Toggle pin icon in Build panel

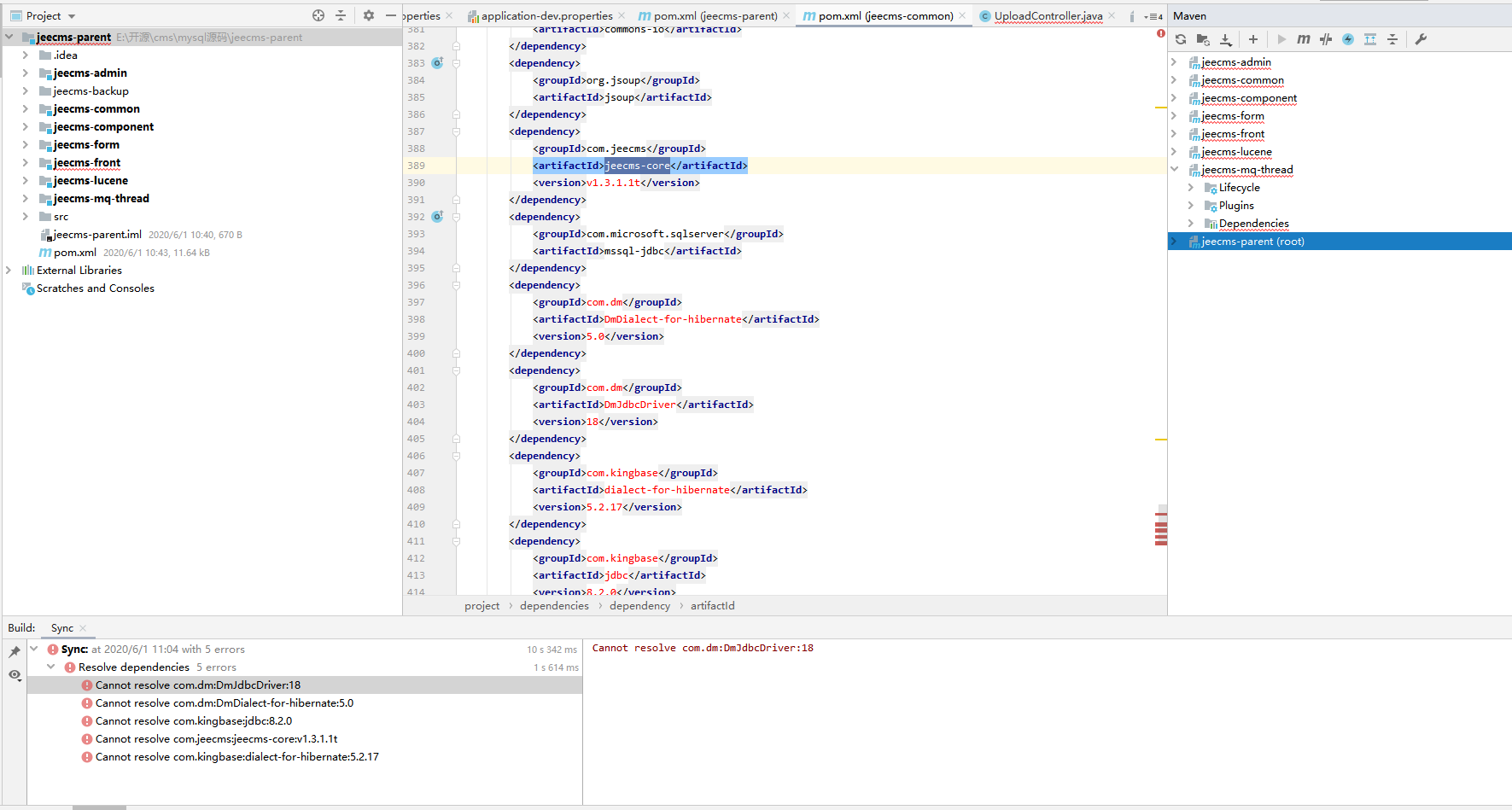point(15,652)
